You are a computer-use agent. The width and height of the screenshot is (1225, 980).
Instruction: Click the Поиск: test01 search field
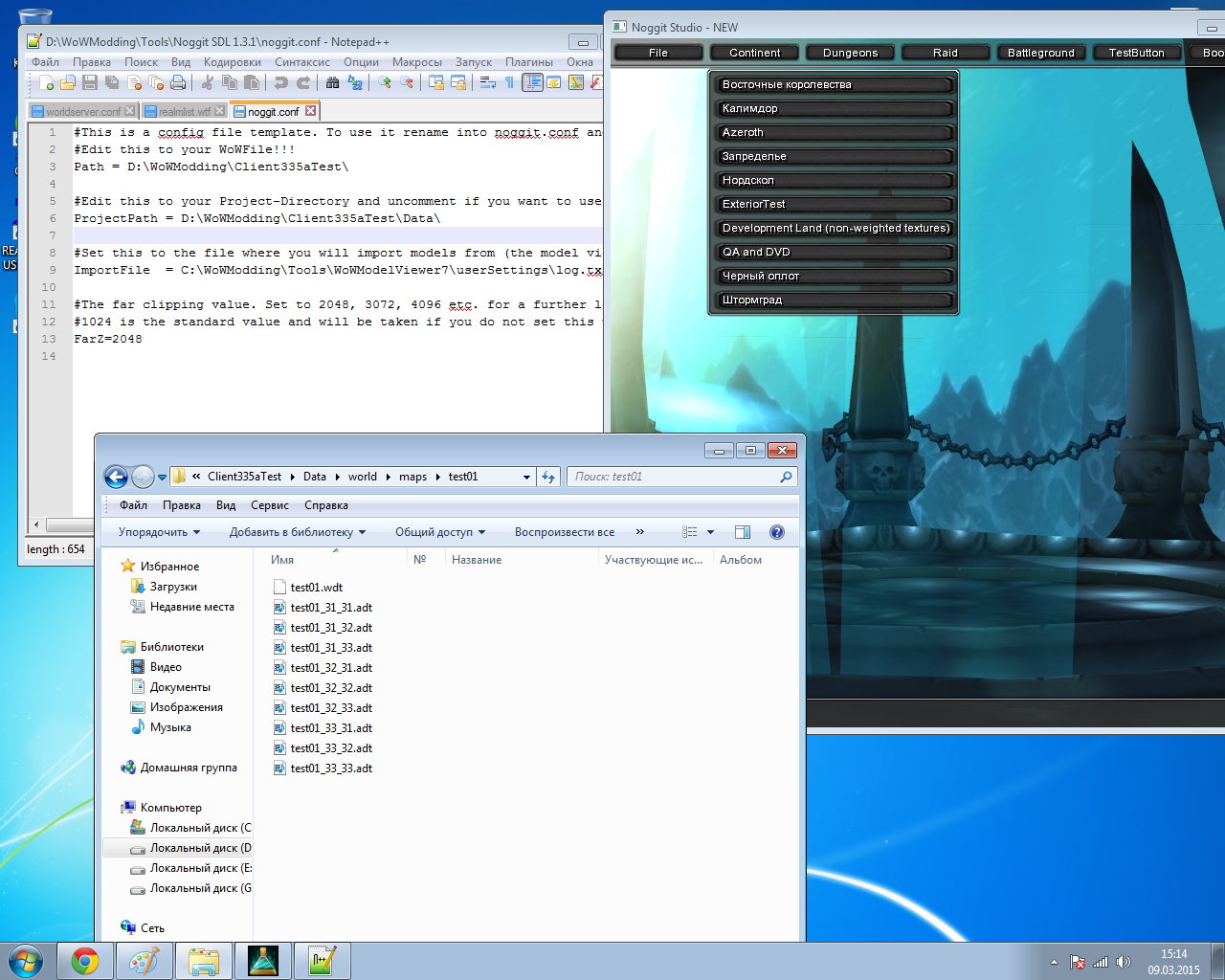(x=682, y=477)
